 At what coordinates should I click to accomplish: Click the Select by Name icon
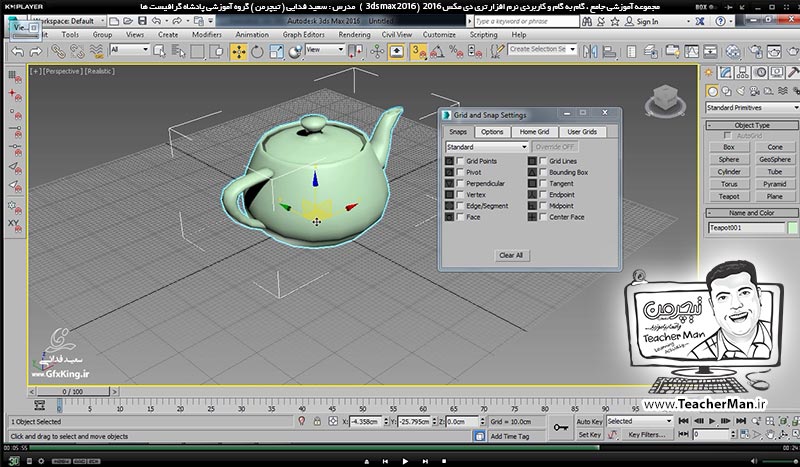coord(178,52)
